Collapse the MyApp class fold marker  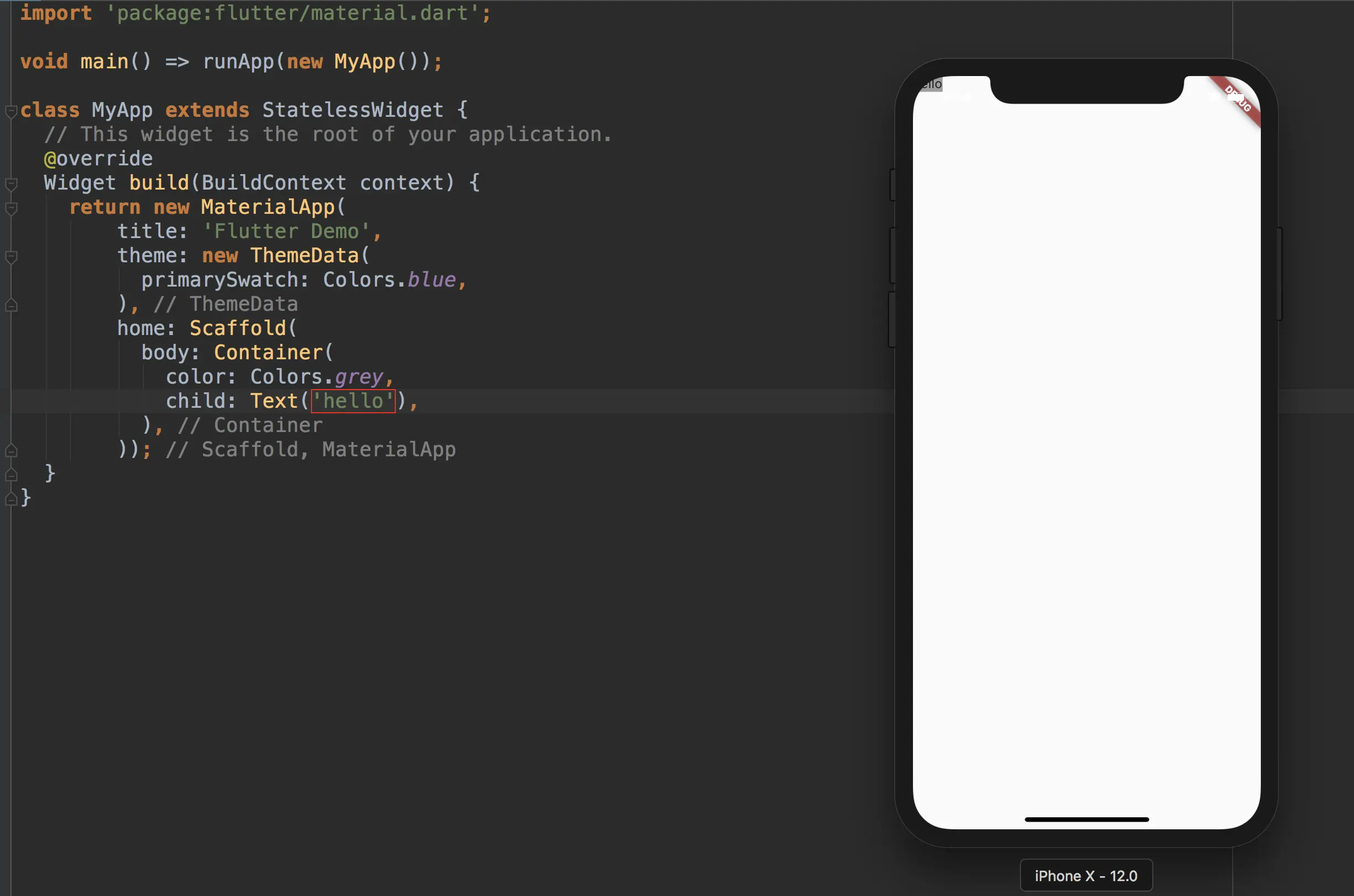coord(11,110)
